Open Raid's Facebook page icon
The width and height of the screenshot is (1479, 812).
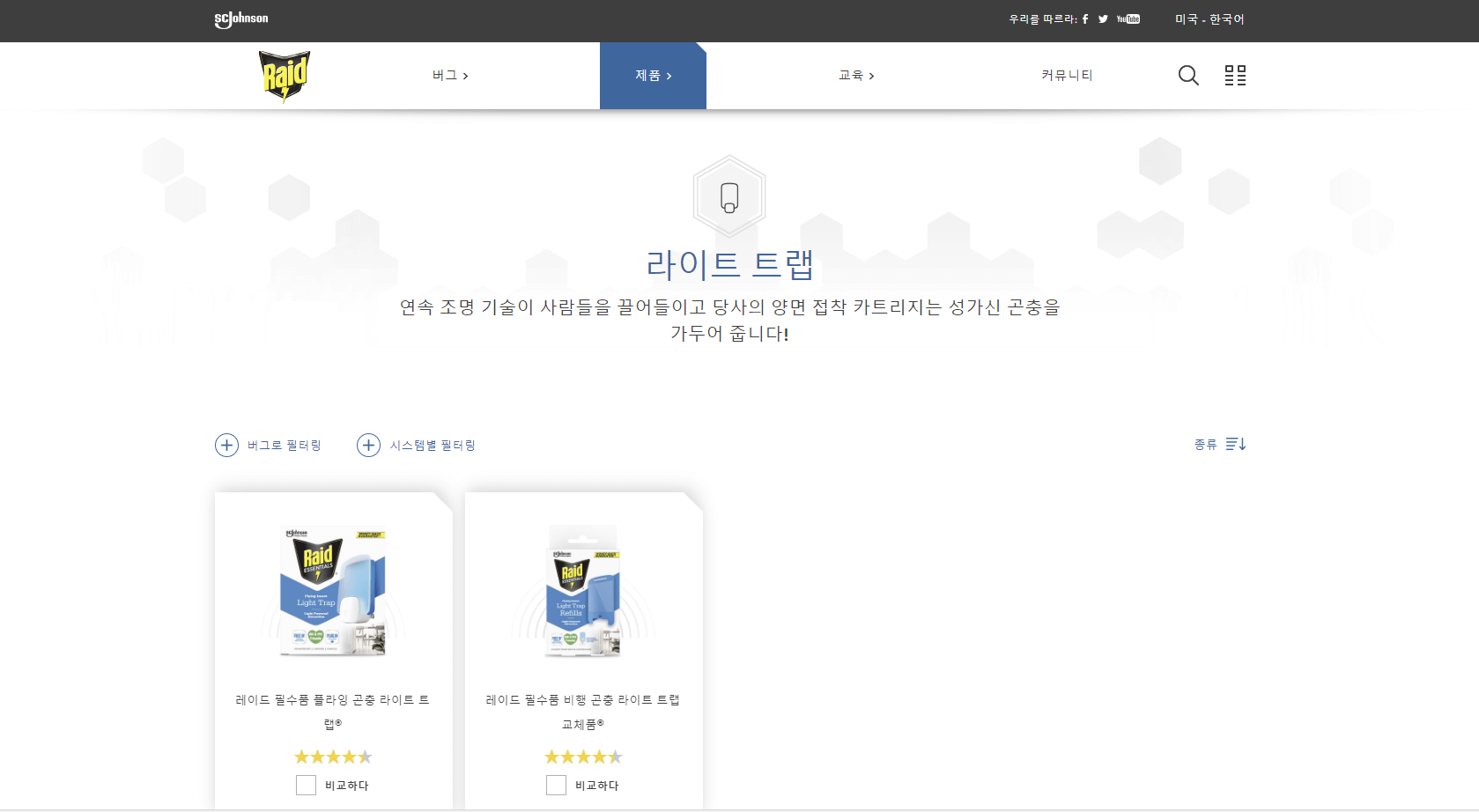click(x=1085, y=18)
